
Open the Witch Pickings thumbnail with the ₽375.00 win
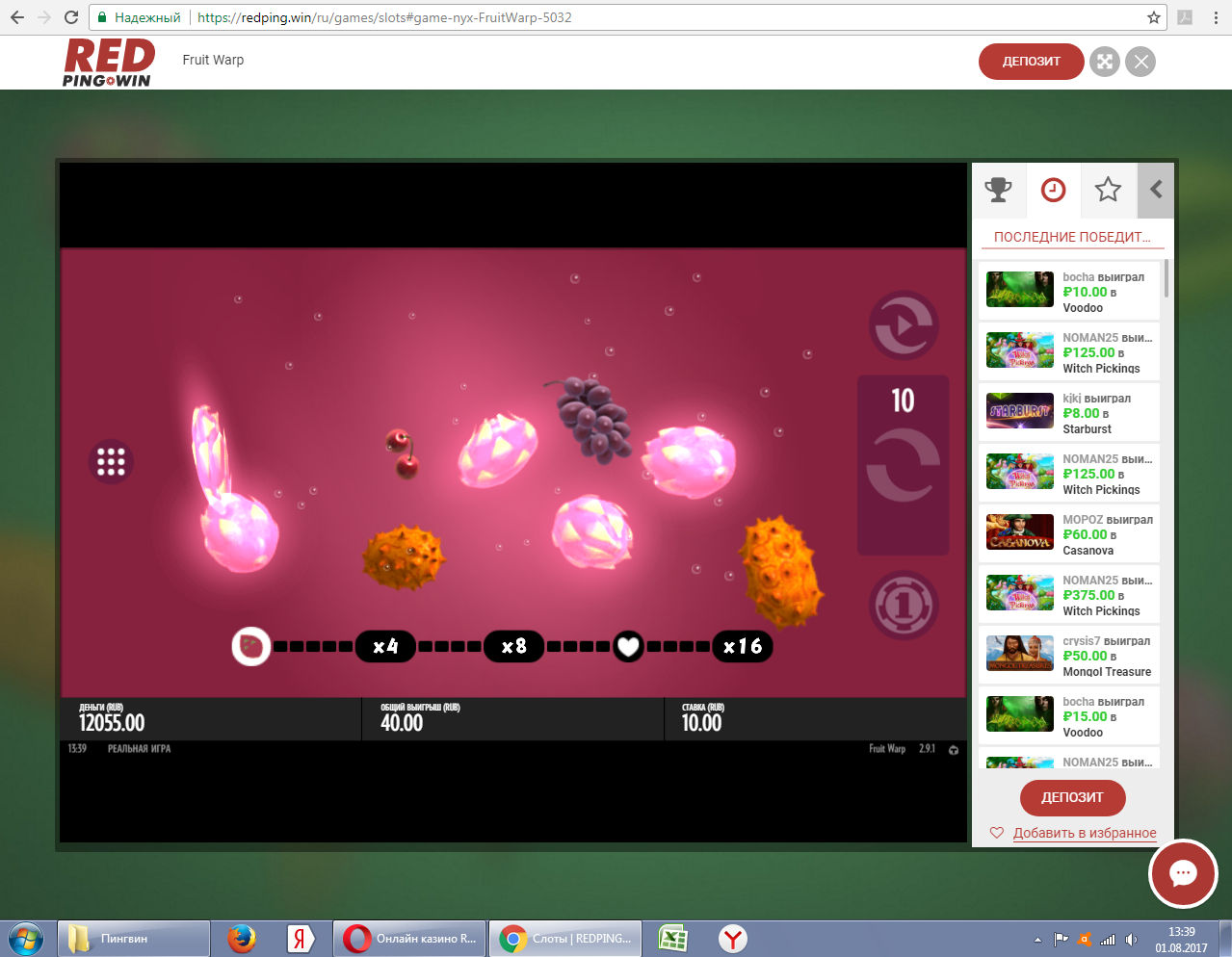(x=1020, y=592)
